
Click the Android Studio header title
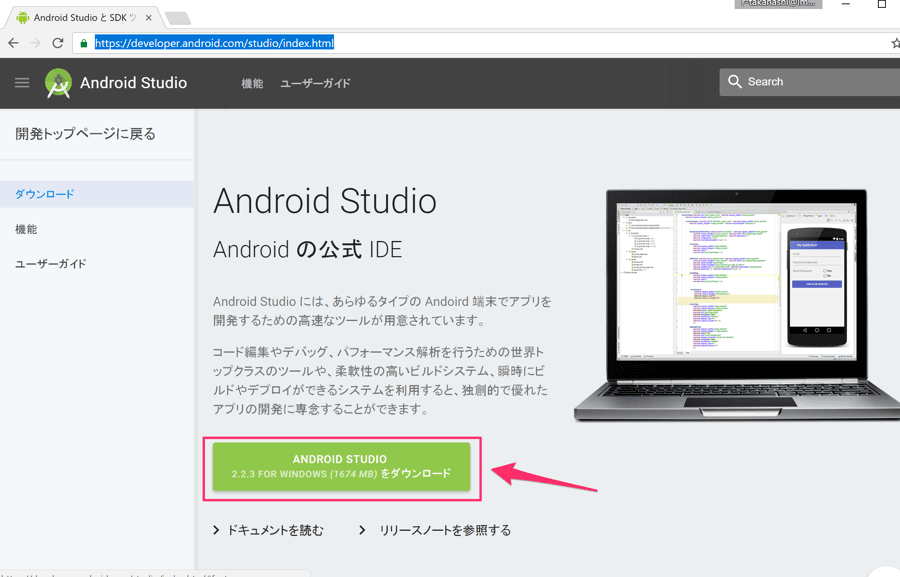point(133,83)
